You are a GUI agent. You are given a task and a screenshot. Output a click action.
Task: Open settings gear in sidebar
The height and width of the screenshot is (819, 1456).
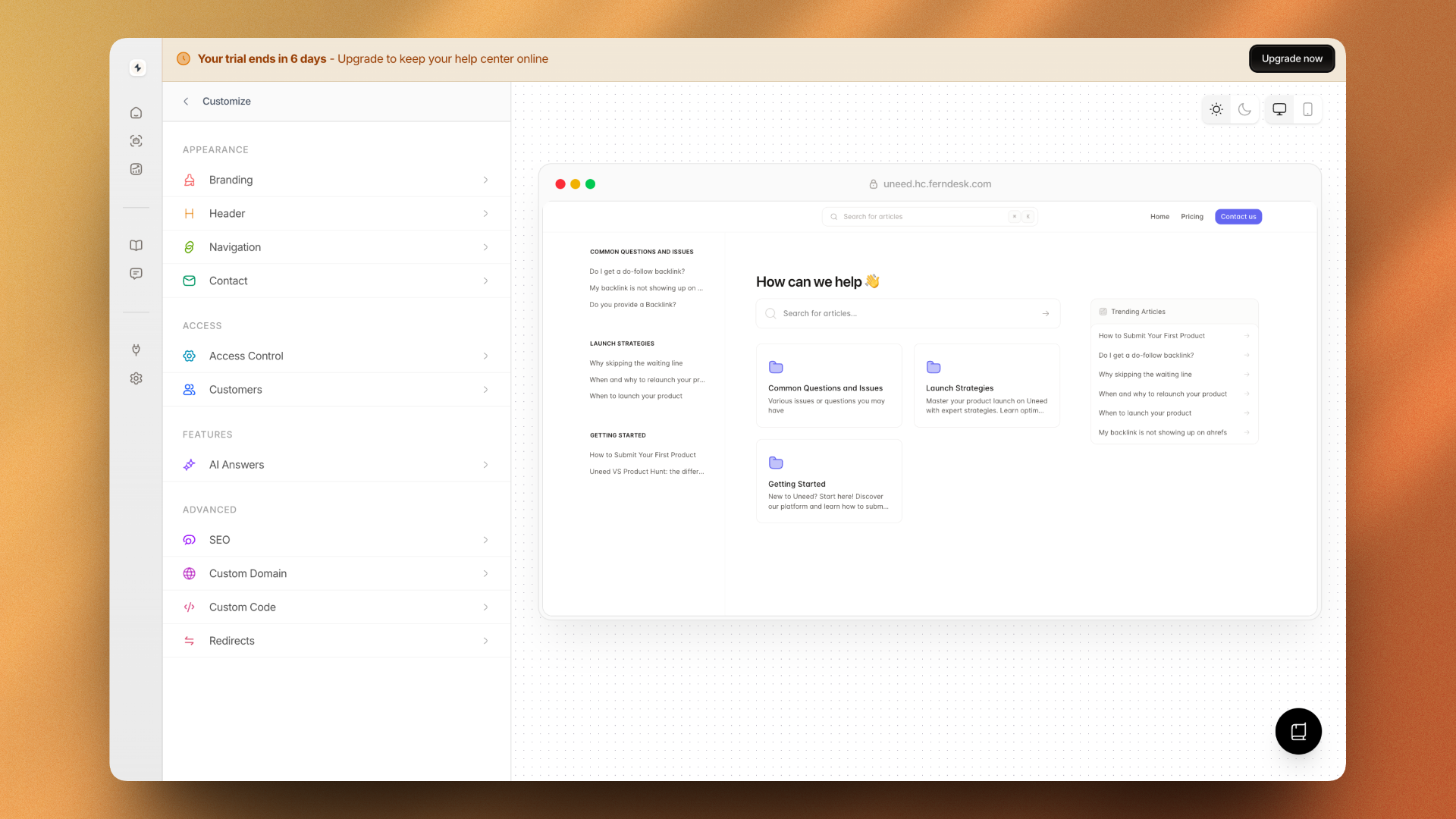click(x=136, y=378)
